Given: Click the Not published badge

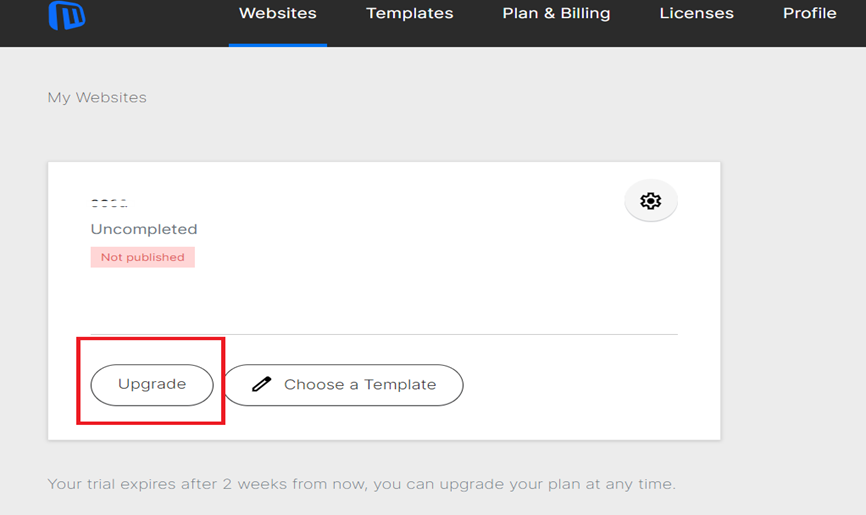Looking at the screenshot, I should pyautogui.click(x=142, y=257).
